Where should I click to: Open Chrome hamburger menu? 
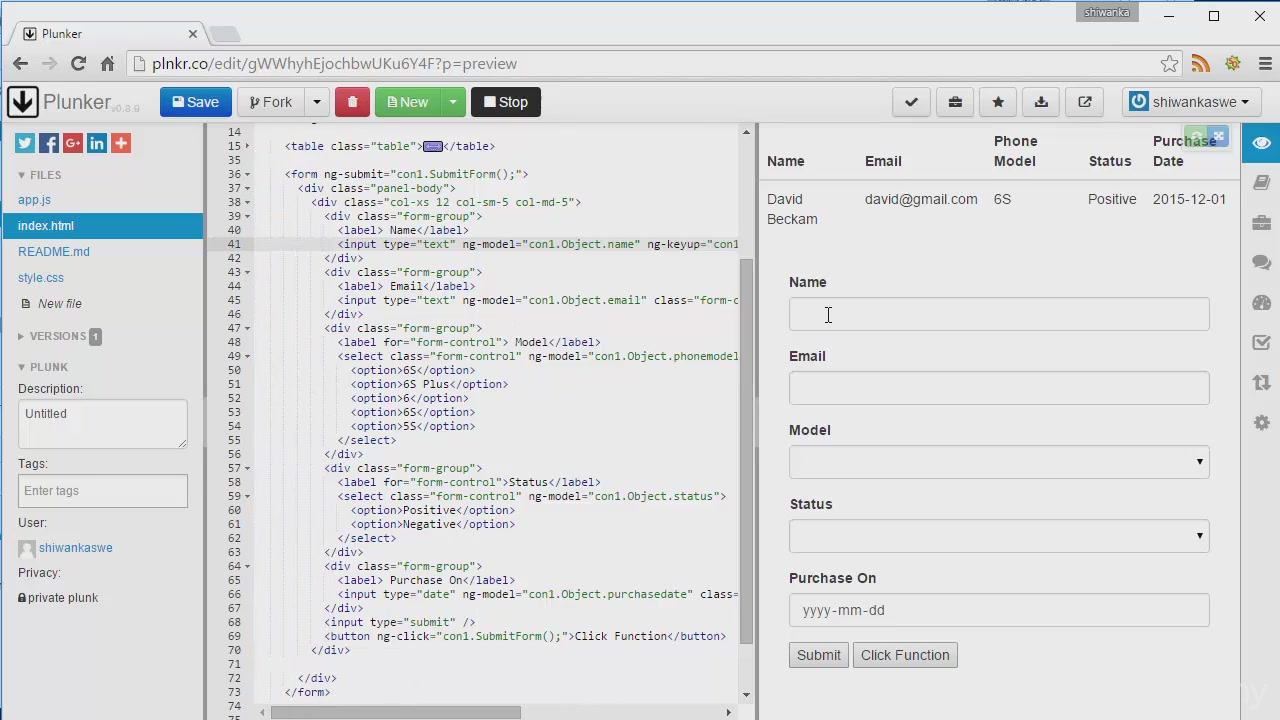tap(1265, 63)
